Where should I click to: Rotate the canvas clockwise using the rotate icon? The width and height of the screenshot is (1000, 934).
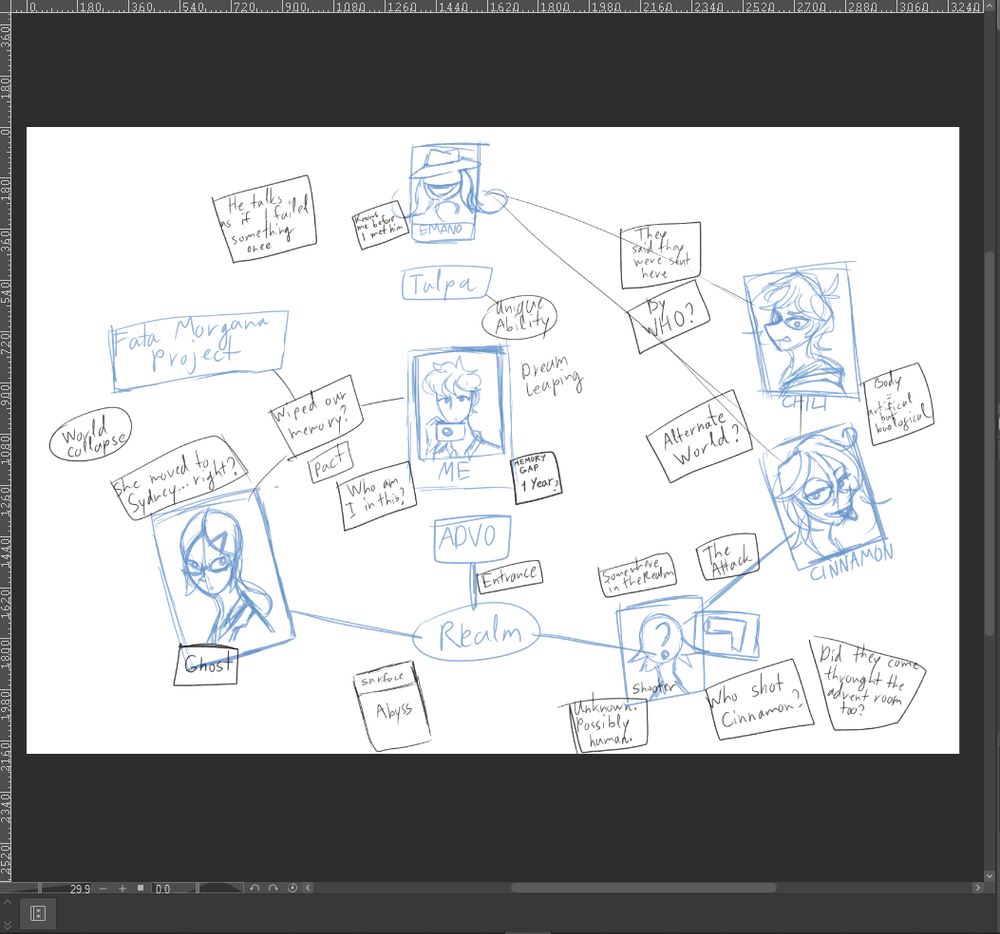pyautogui.click(x=272, y=888)
